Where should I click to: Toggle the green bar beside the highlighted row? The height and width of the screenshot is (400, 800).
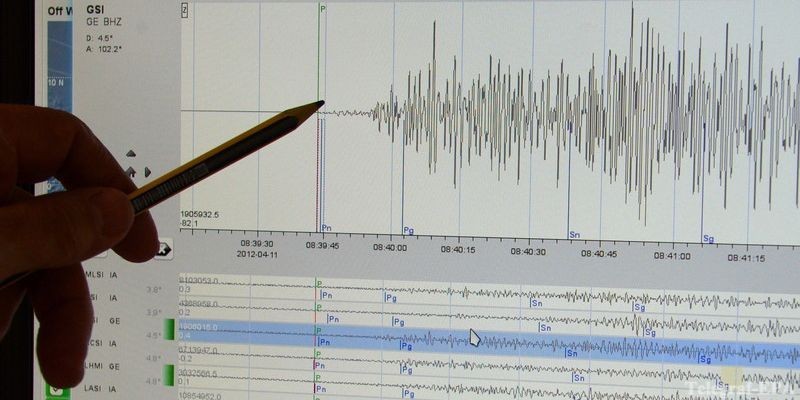point(169,328)
